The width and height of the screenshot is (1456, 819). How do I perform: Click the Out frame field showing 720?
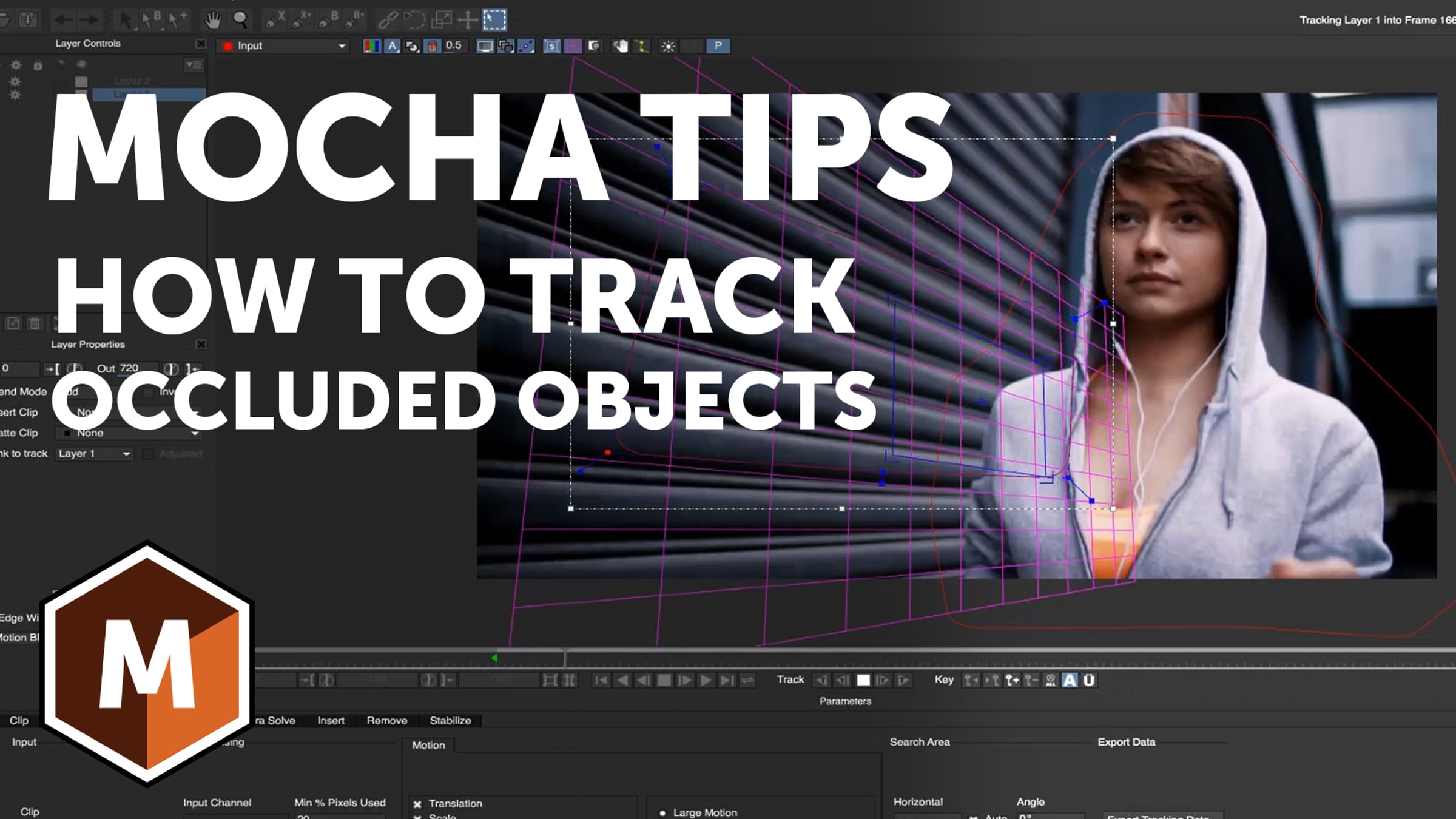(138, 368)
